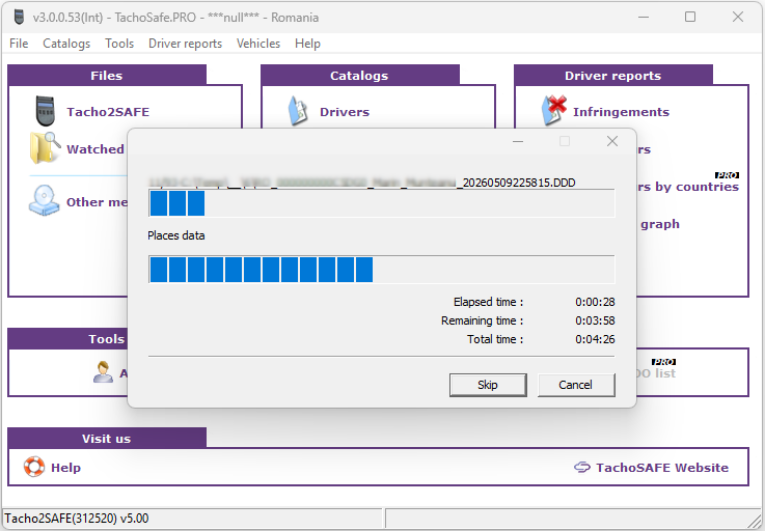This screenshot has height=531, width=765.
Task: Open the Help menu
Action: tap(307, 43)
